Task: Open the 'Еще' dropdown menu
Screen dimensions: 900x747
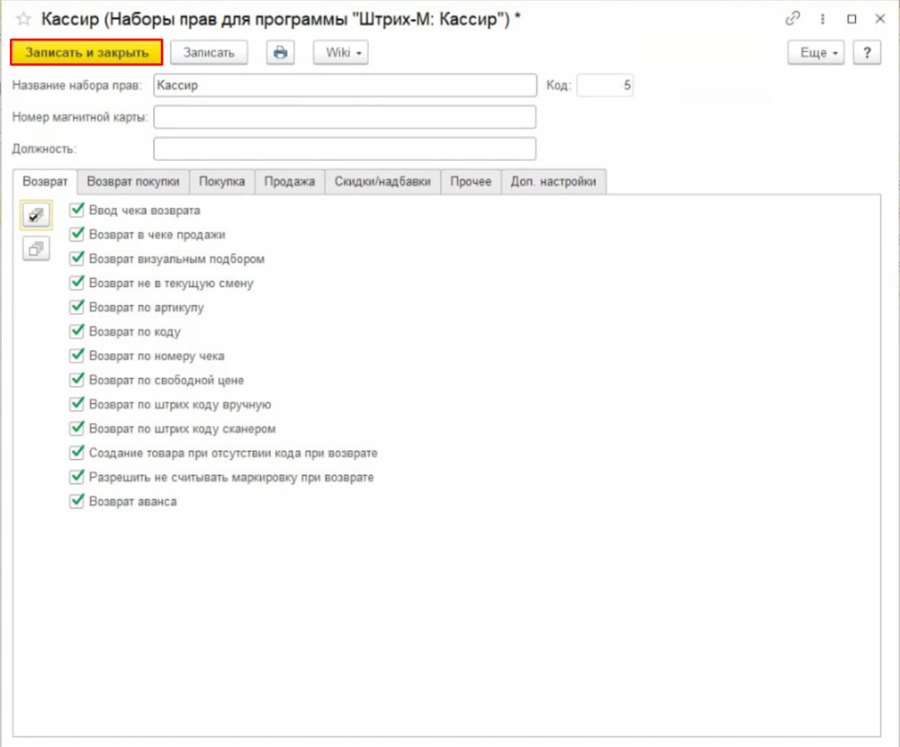Action: [x=816, y=53]
